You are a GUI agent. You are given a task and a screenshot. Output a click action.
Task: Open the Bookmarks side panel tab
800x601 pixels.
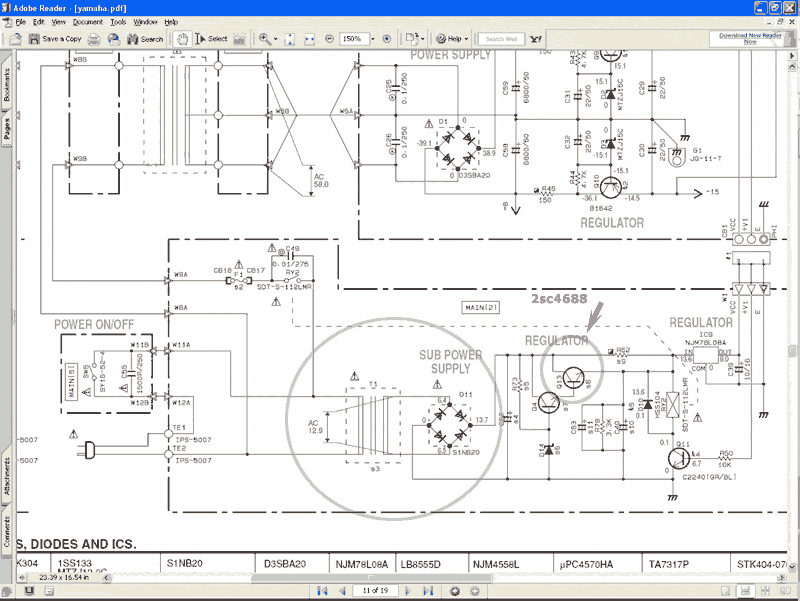pyautogui.click(x=7, y=85)
